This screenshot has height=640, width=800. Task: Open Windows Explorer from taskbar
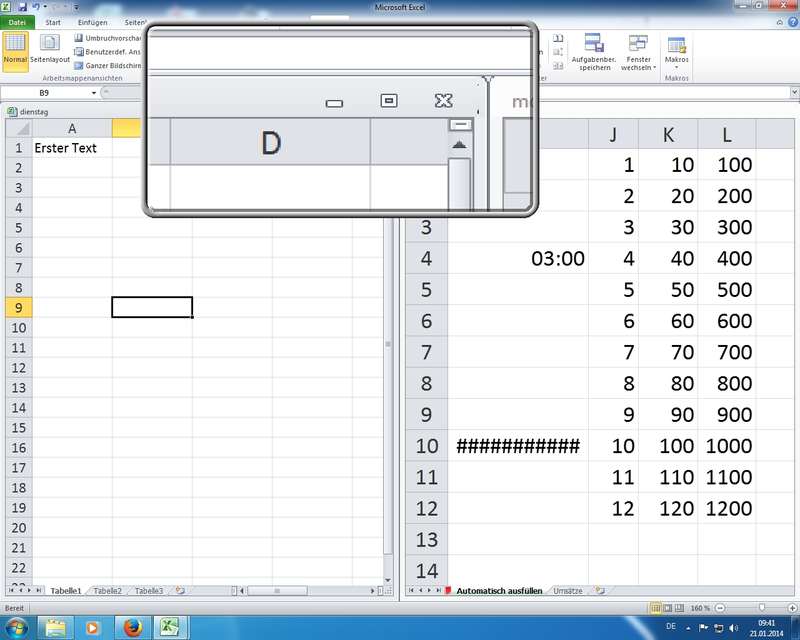click(56, 627)
